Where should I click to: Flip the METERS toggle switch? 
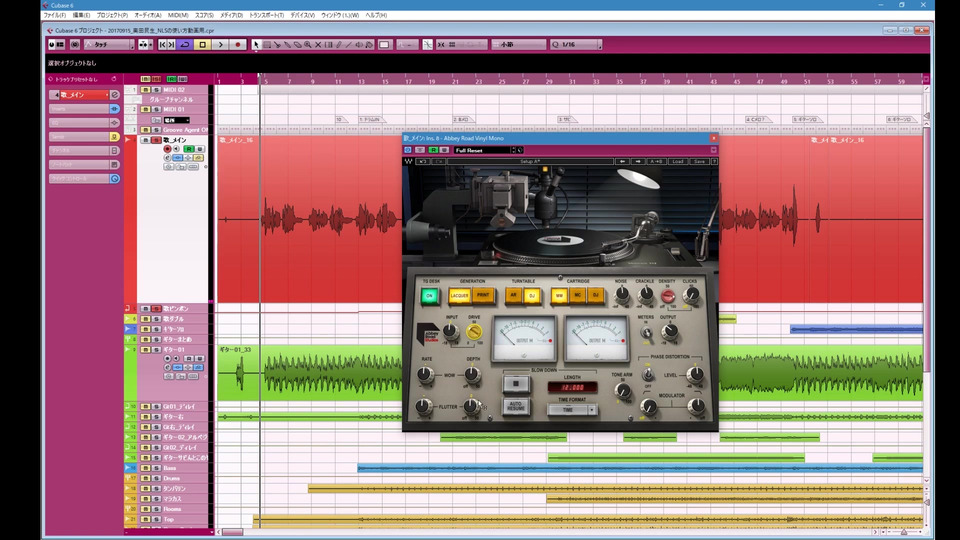[646, 332]
